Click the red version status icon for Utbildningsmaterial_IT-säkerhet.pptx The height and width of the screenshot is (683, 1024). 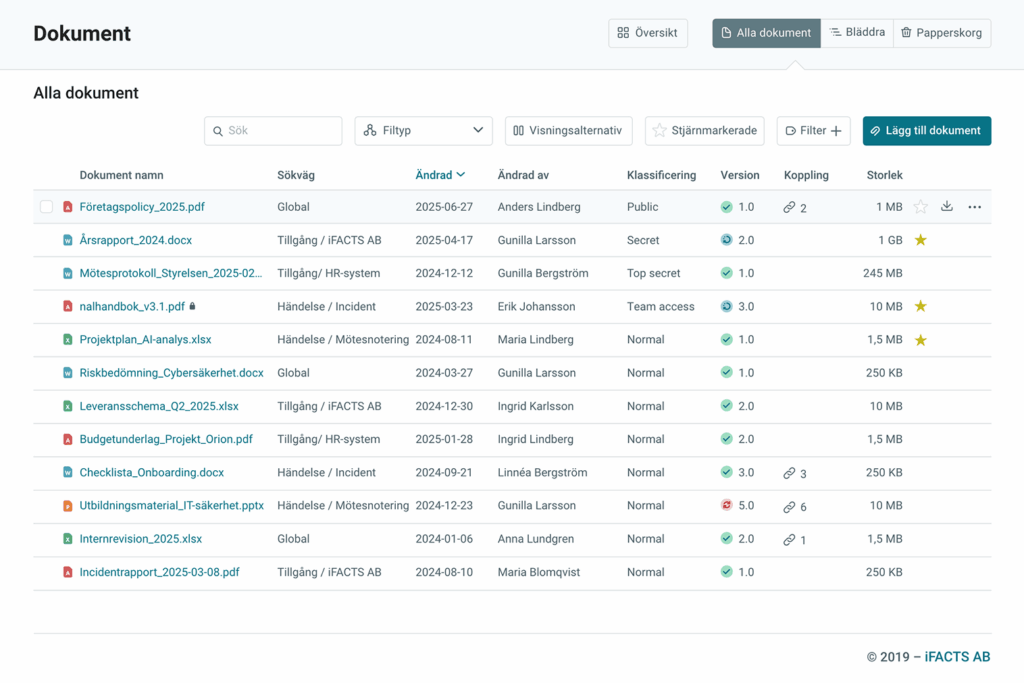(726, 506)
